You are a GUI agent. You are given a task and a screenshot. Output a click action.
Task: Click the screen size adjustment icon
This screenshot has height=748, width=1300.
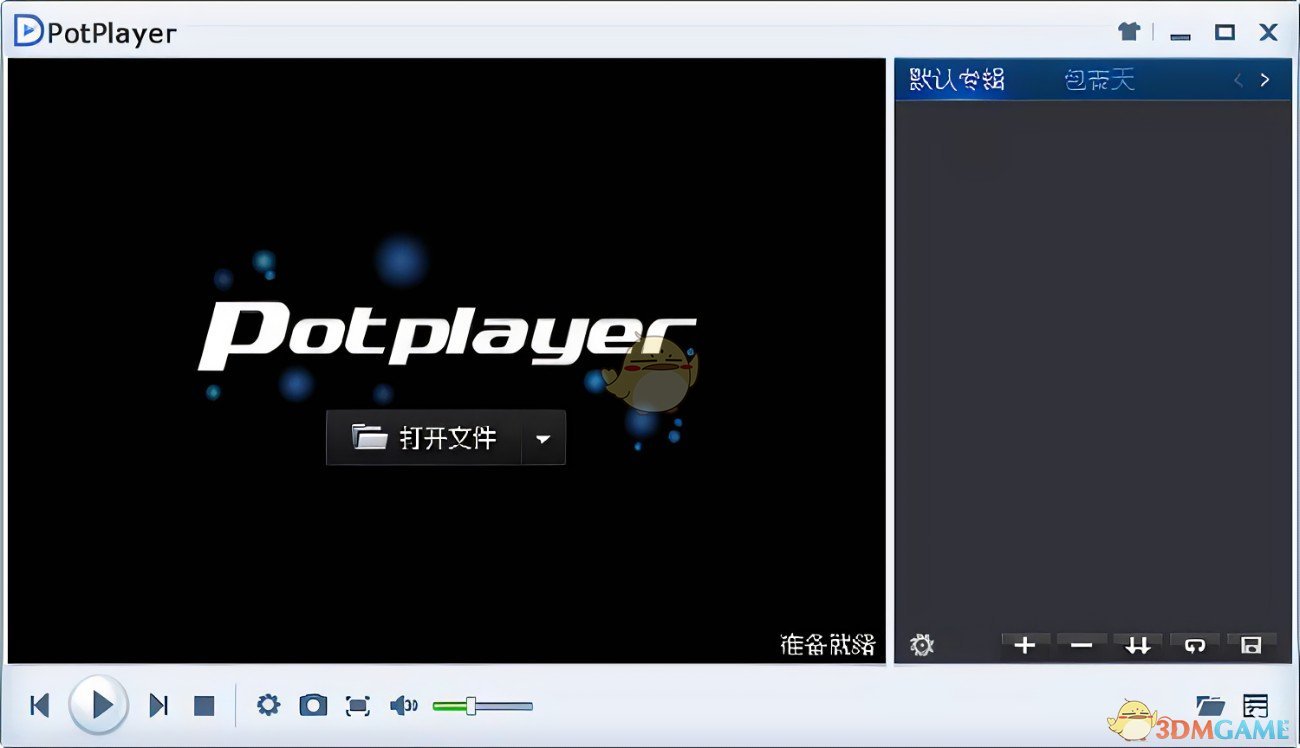[x=358, y=705]
